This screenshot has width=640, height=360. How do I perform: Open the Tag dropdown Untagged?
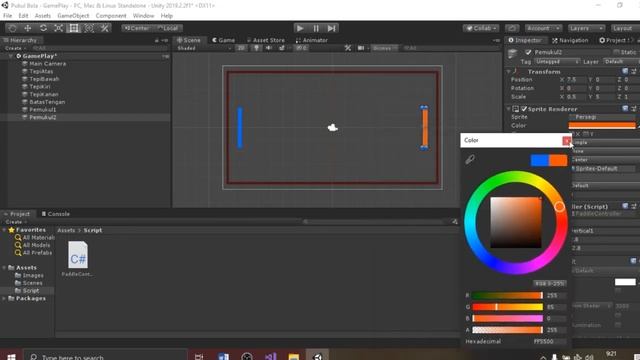coord(557,62)
